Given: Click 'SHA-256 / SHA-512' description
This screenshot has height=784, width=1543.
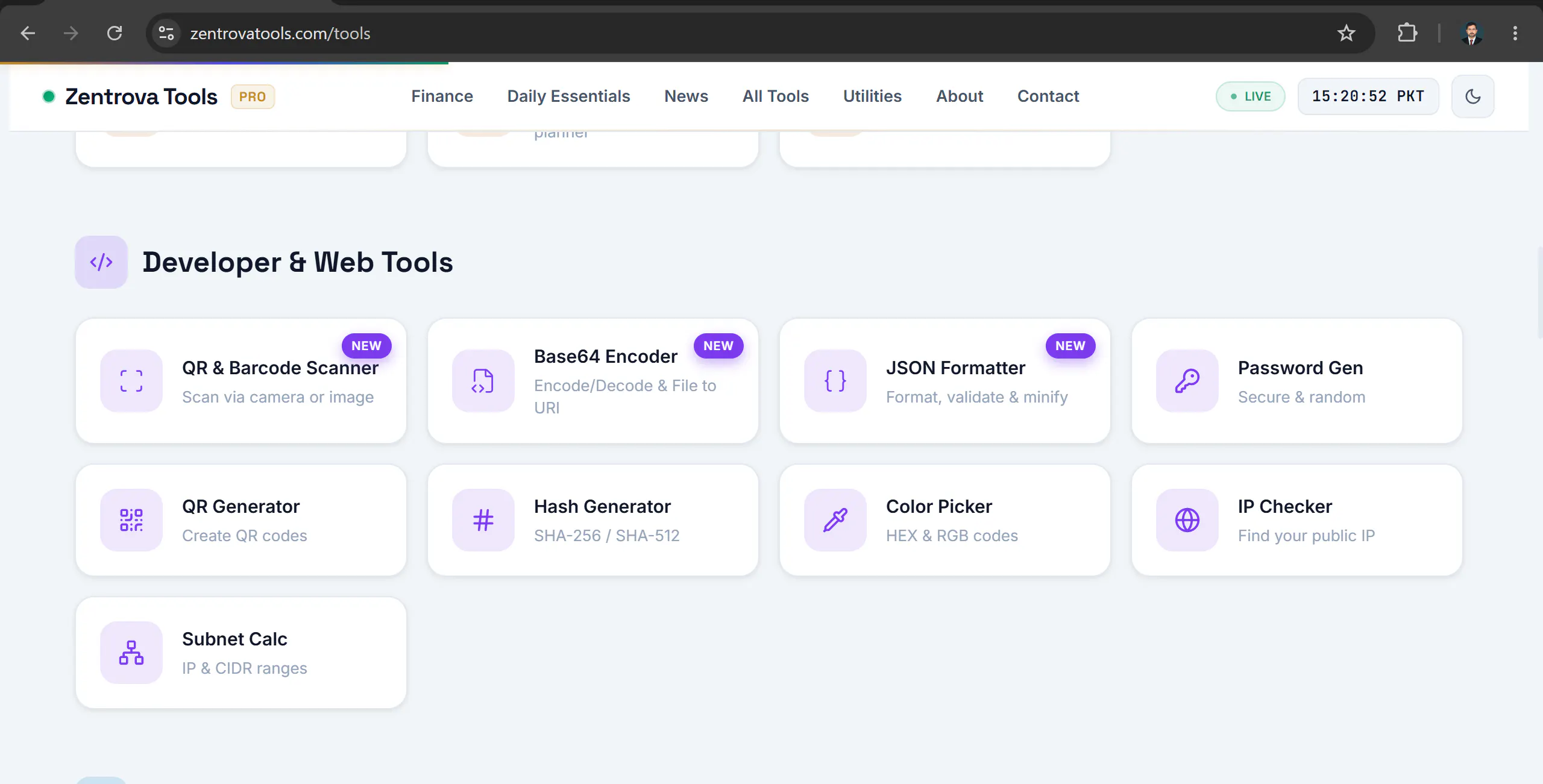Looking at the screenshot, I should 606,536.
